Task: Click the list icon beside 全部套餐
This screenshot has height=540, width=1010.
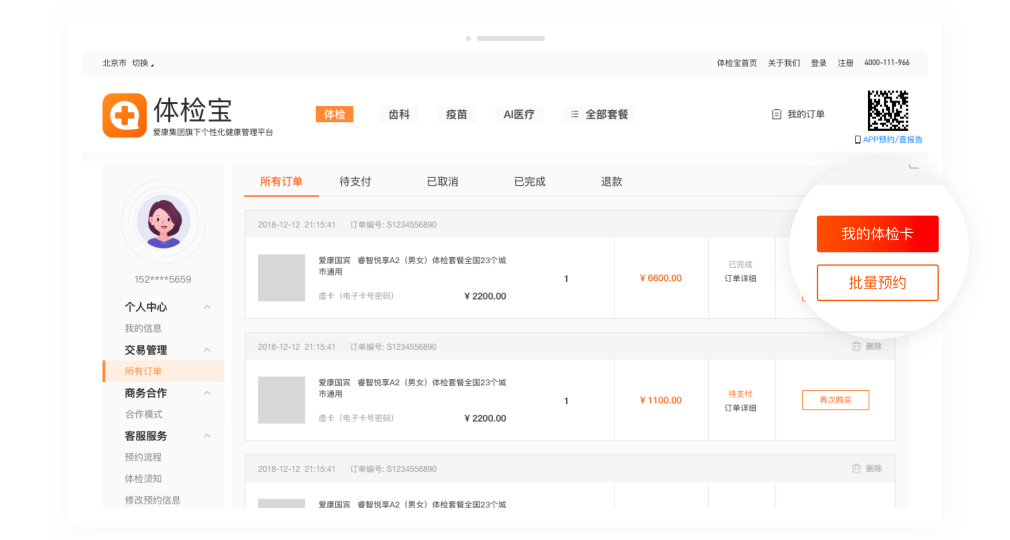Action: (575, 114)
